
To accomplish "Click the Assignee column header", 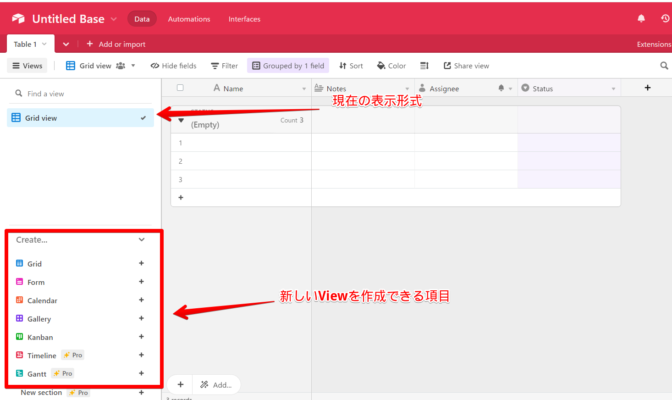I will [466, 88].
